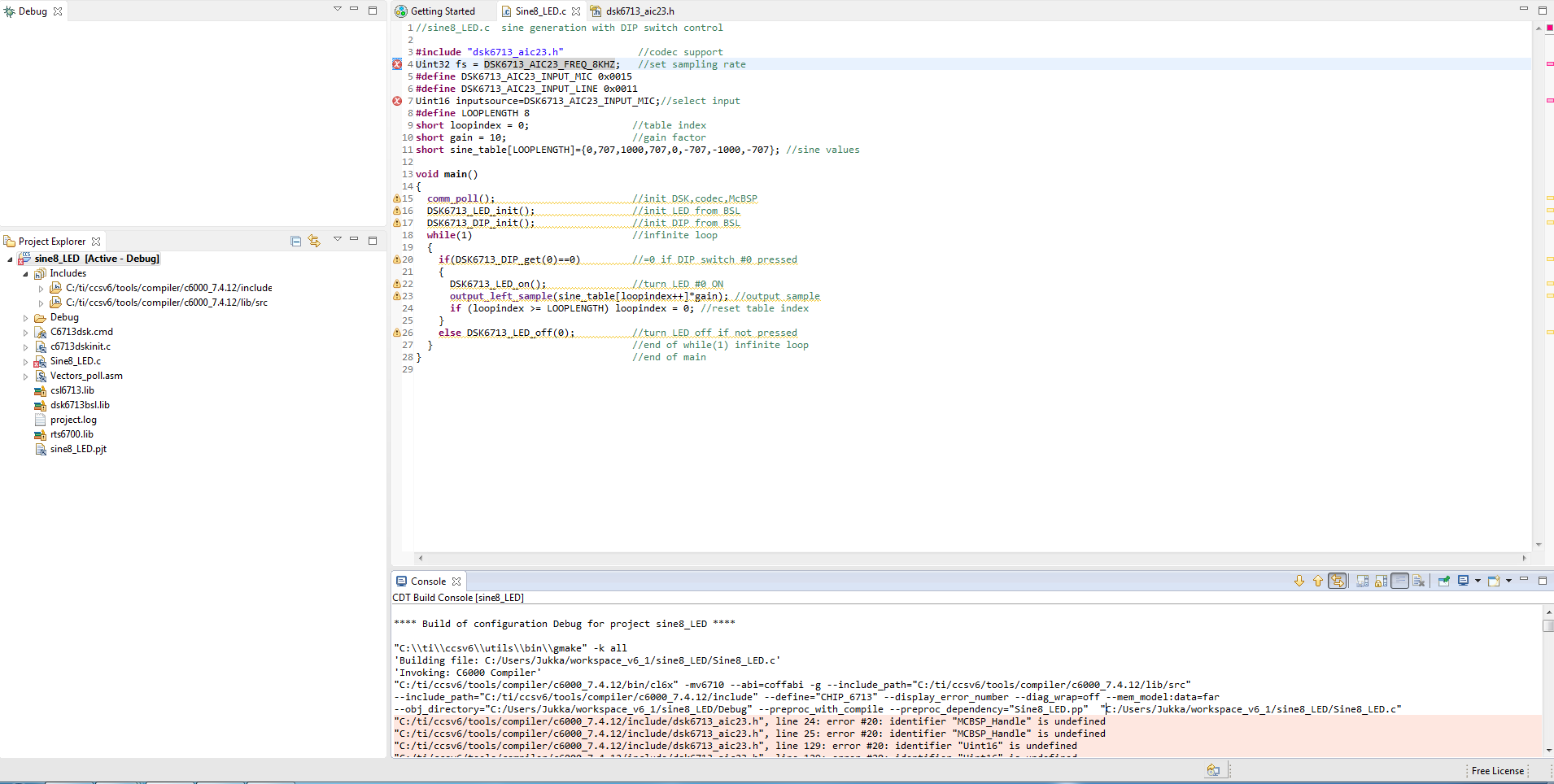Image resolution: width=1554 pixels, height=784 pixels.
Task: Close the Debug view tab
Action: click(58, 11)
